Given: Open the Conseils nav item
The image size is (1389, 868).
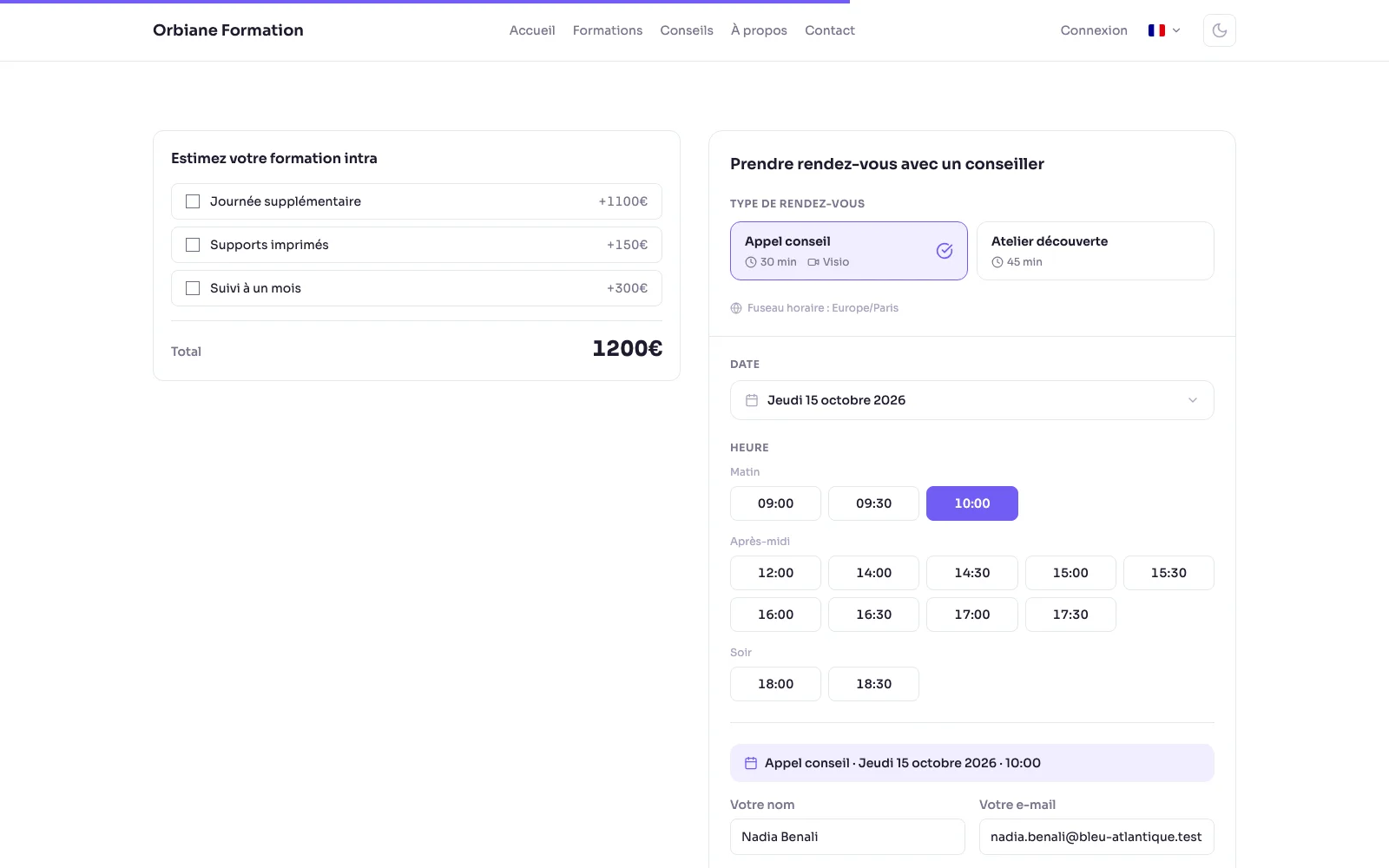Looking at the screenshot, I should (687, 30).
